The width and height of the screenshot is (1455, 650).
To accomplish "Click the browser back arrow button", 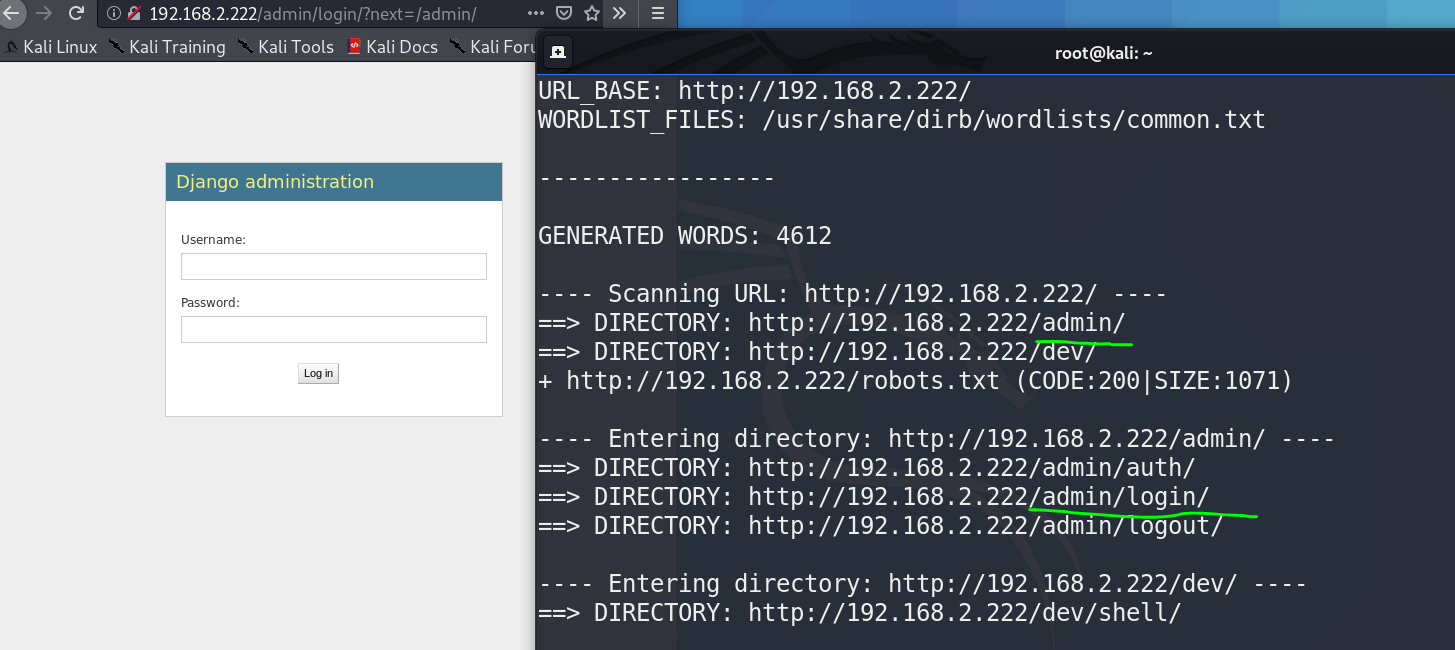I will pos(11,14).
